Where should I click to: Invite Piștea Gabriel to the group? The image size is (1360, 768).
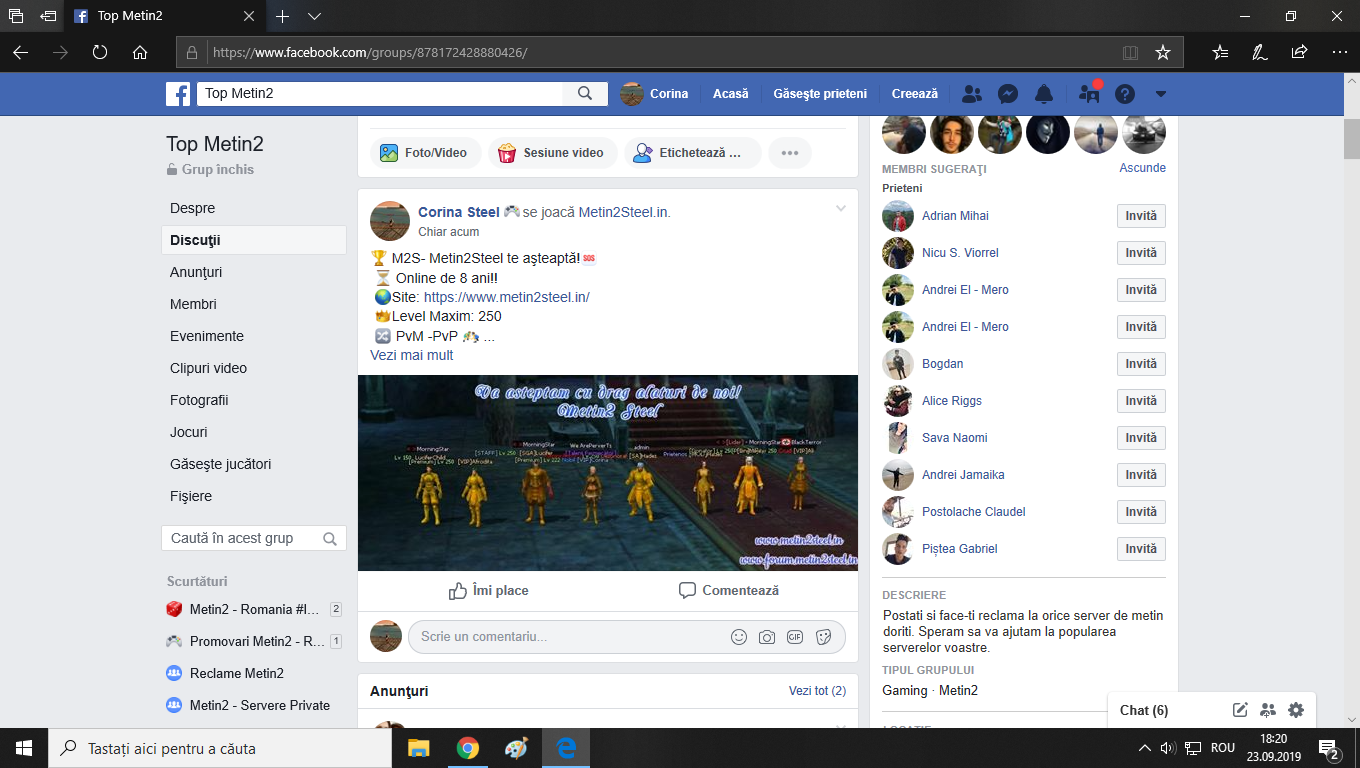click(x=1141, y=549)
